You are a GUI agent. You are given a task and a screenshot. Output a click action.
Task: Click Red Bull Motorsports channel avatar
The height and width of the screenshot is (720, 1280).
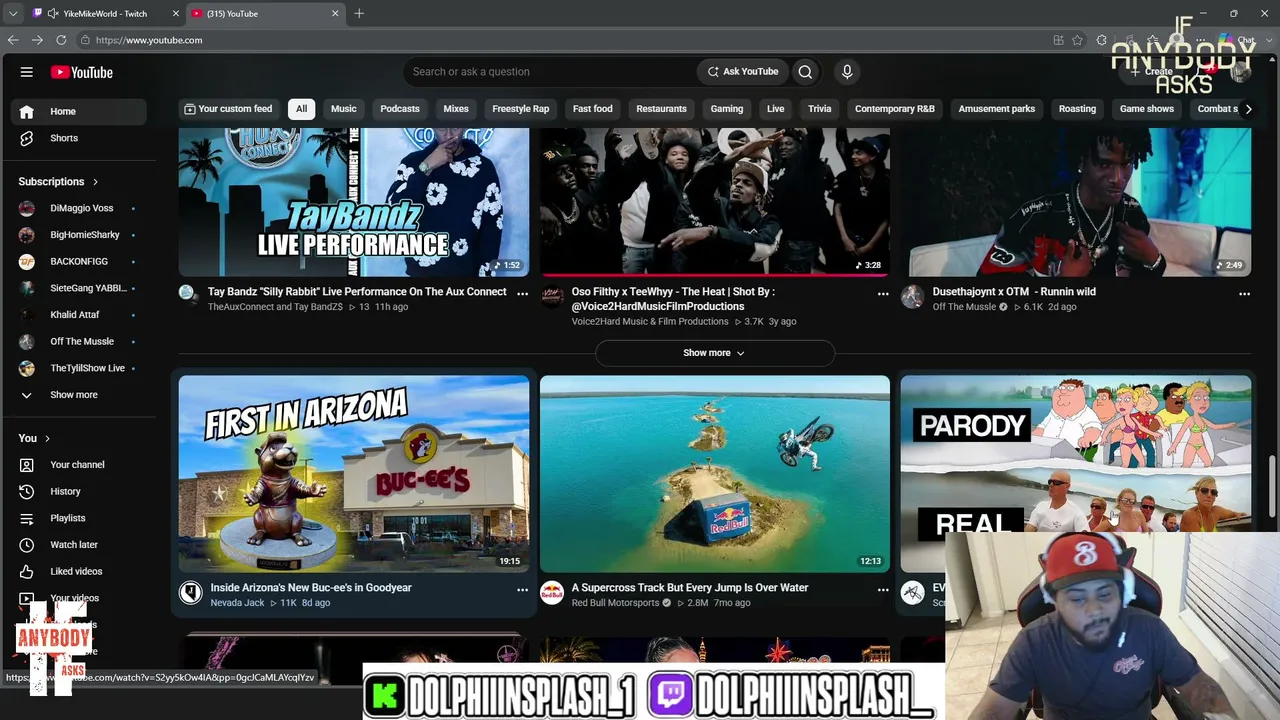(x=552, y=593)
